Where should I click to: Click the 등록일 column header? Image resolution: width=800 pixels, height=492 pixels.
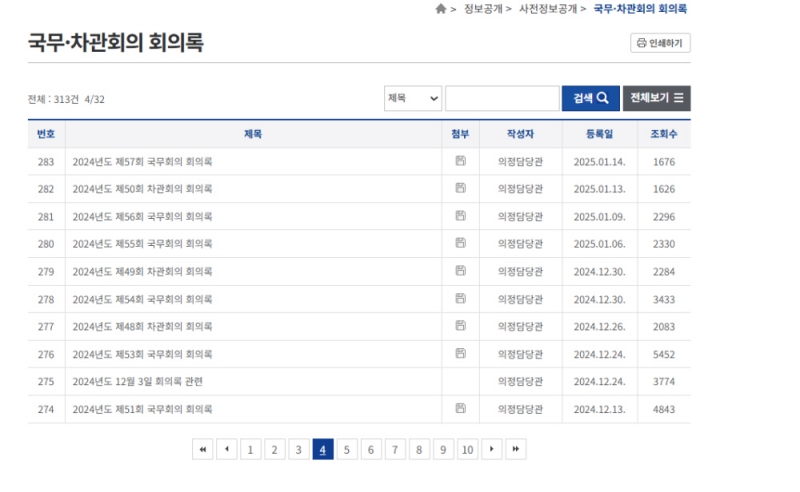[599, 134]
